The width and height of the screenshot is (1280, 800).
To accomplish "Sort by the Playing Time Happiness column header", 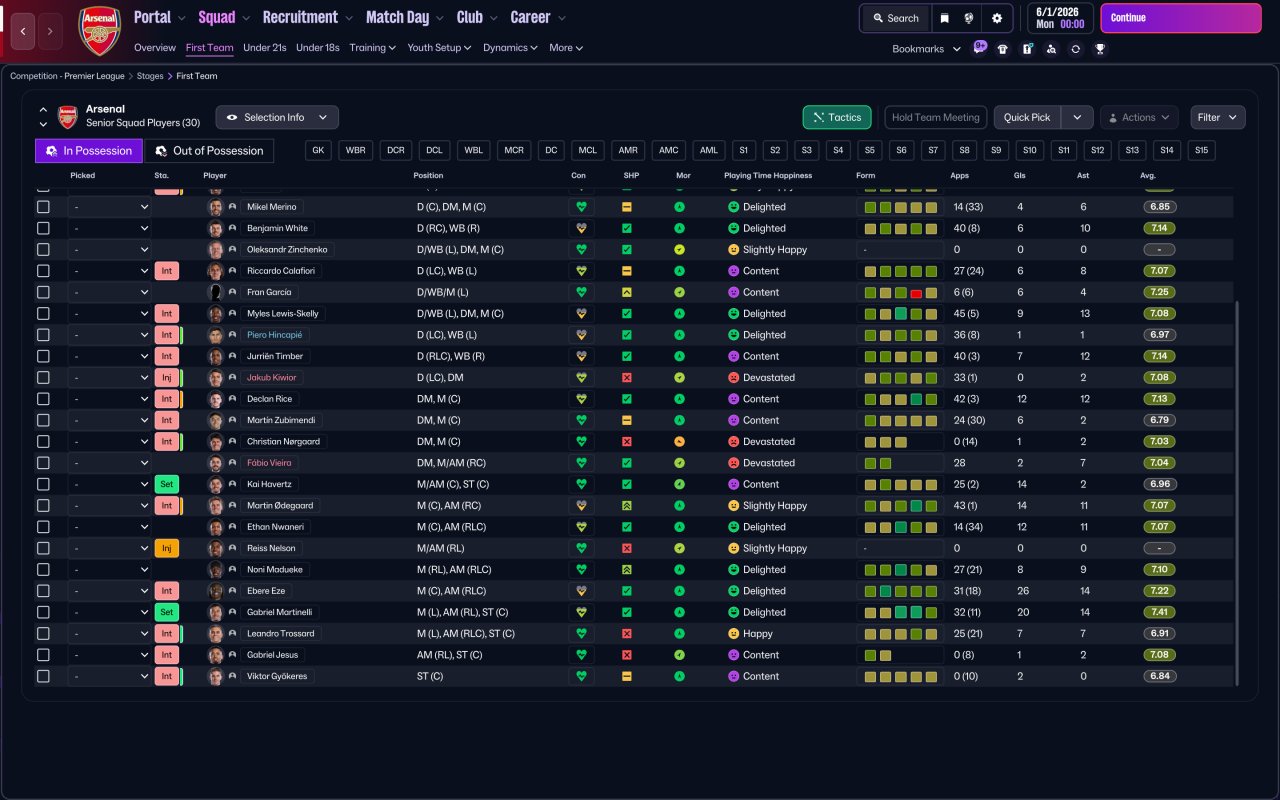I will click(x=768, y=175).
